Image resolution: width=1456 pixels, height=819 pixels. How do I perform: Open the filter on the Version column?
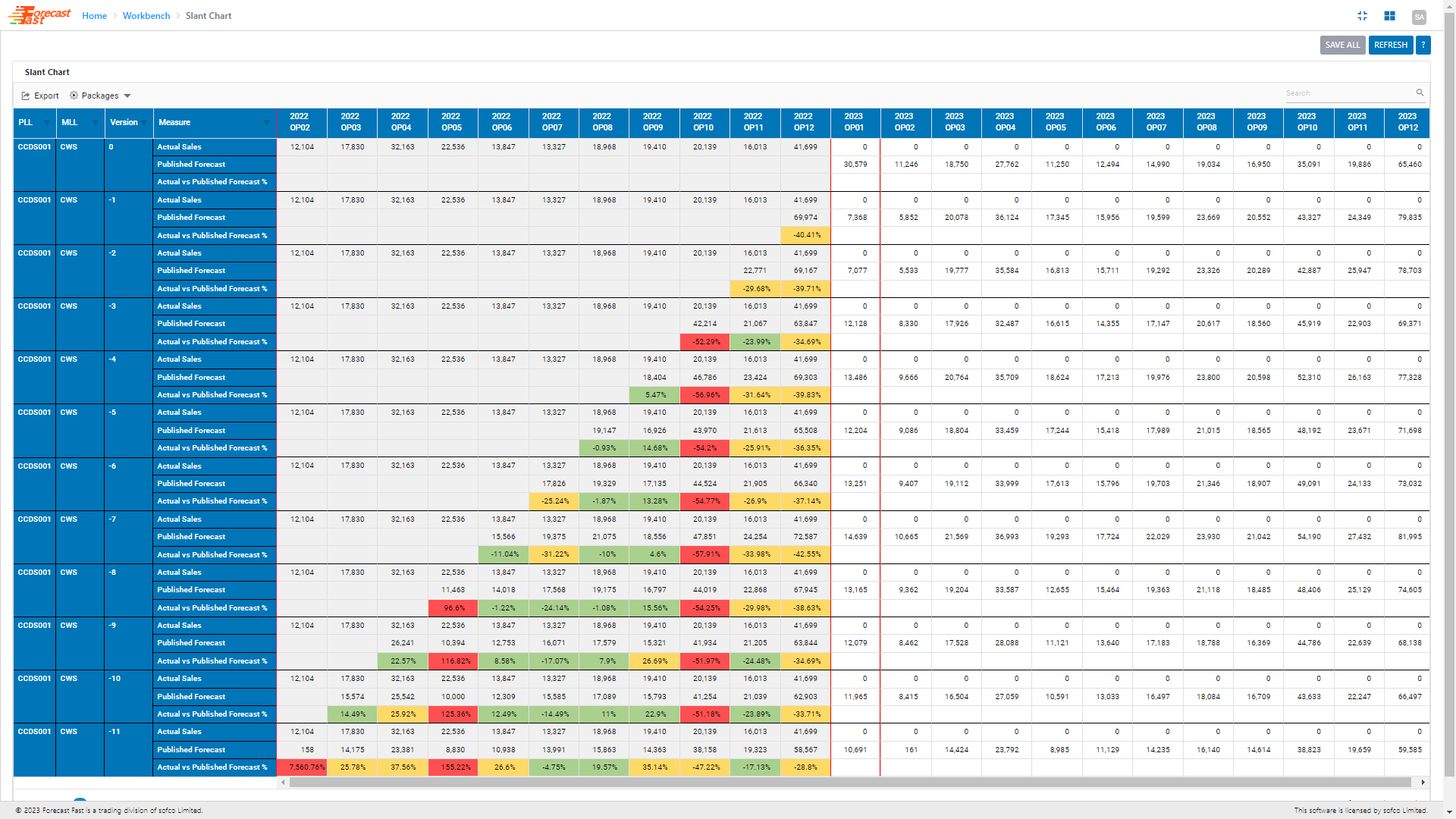pyautogui.click(x=146, y=122)
